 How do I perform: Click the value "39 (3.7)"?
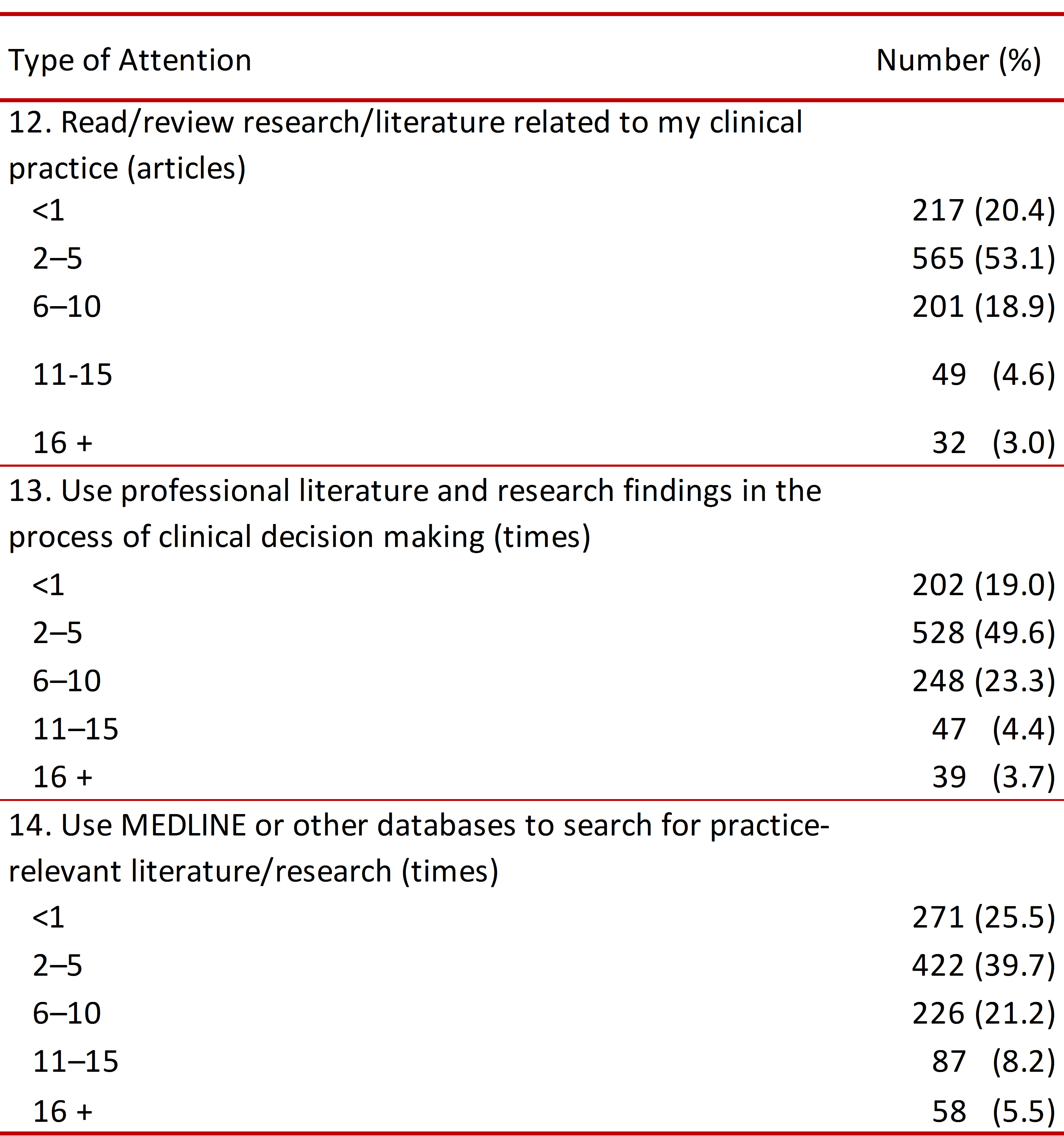993,777
